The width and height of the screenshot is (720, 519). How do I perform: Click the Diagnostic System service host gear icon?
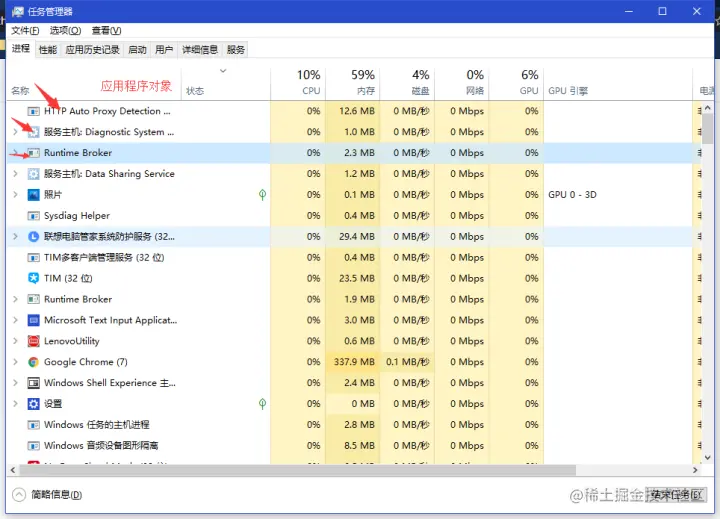click(34, 132)
